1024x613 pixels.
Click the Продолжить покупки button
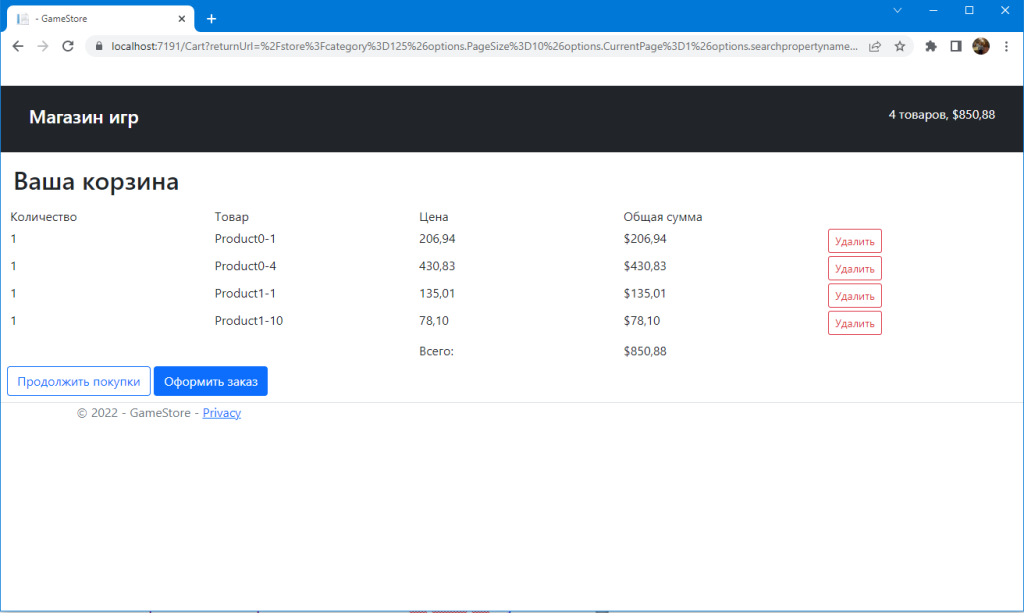click(x=79, y=381)
